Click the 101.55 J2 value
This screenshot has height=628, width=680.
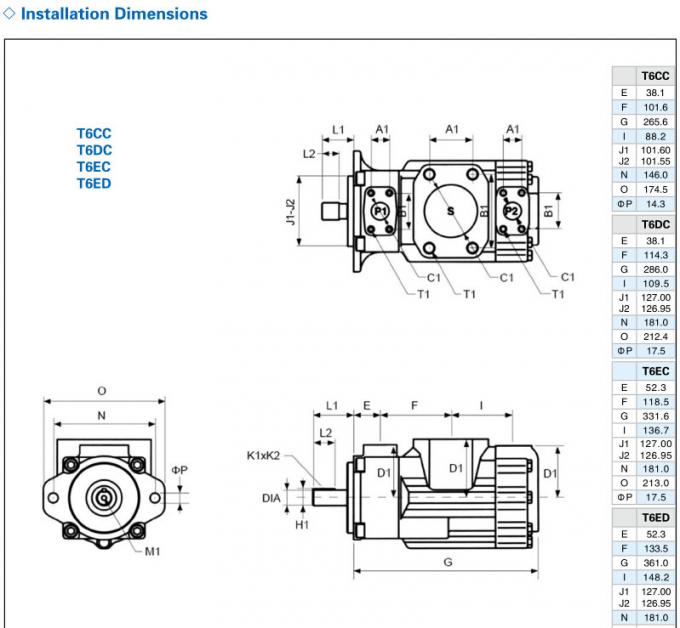click(x=655, y=161)
